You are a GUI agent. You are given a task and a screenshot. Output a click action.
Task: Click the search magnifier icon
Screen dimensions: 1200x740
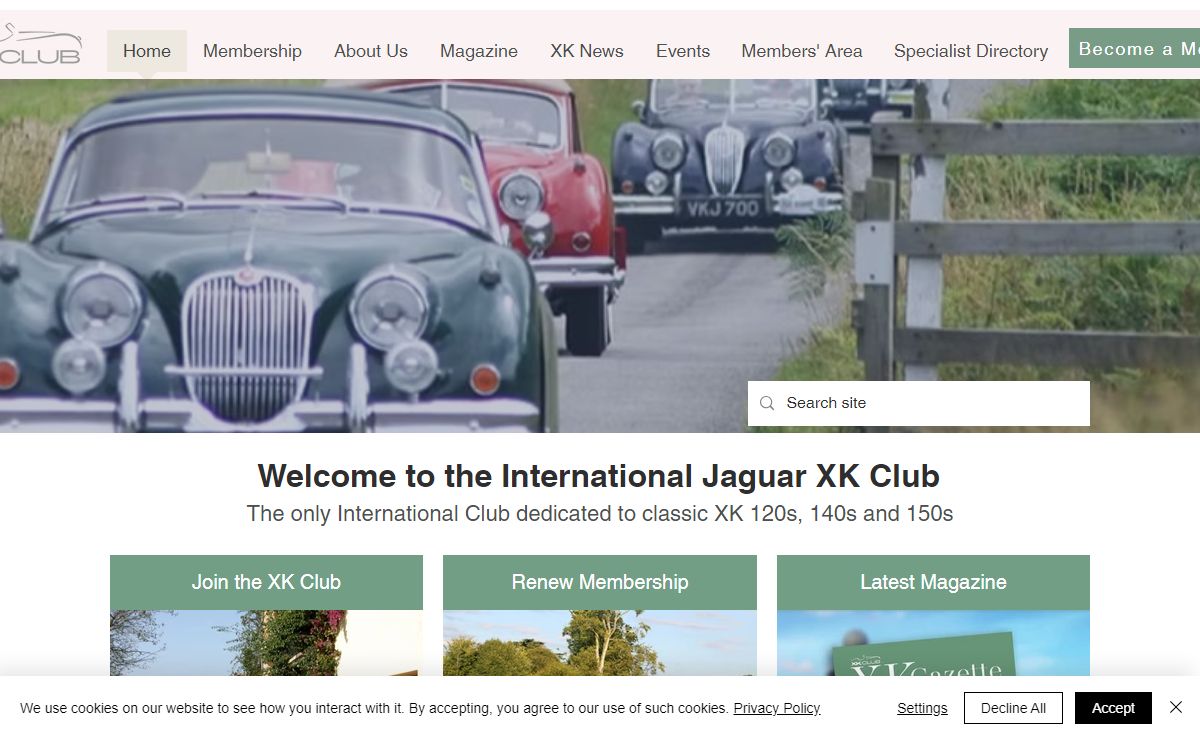tap(767, 403)
